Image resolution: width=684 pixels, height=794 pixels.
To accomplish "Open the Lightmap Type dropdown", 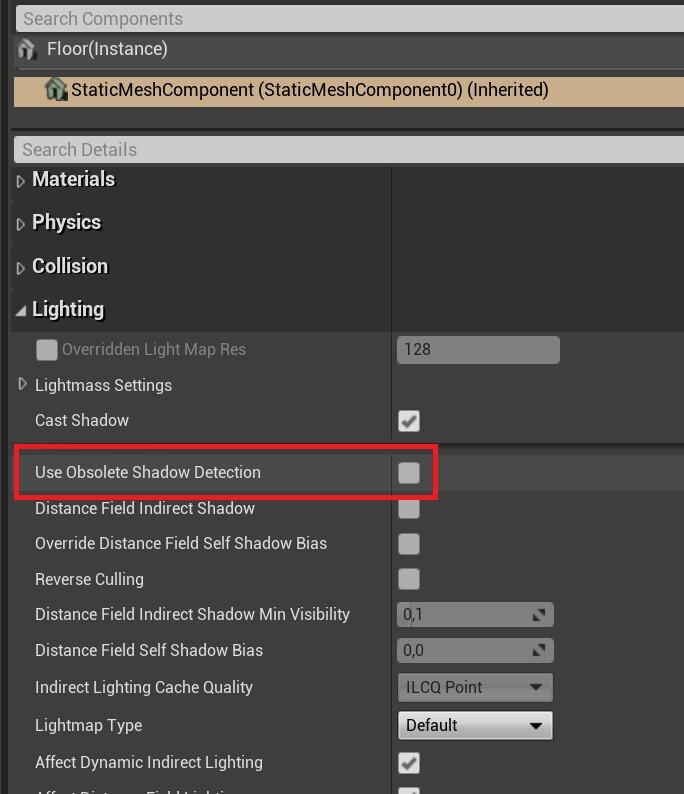I will [x=475, y=725].
